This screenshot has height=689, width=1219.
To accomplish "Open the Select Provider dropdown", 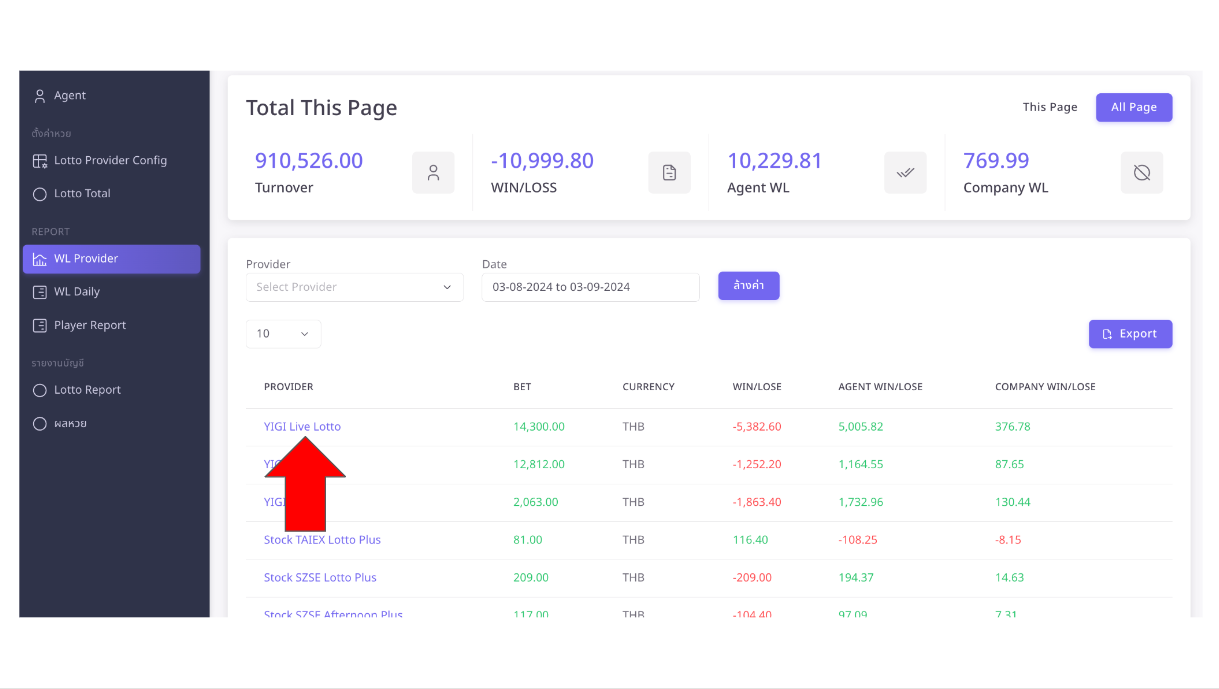I will click(354, 287).
